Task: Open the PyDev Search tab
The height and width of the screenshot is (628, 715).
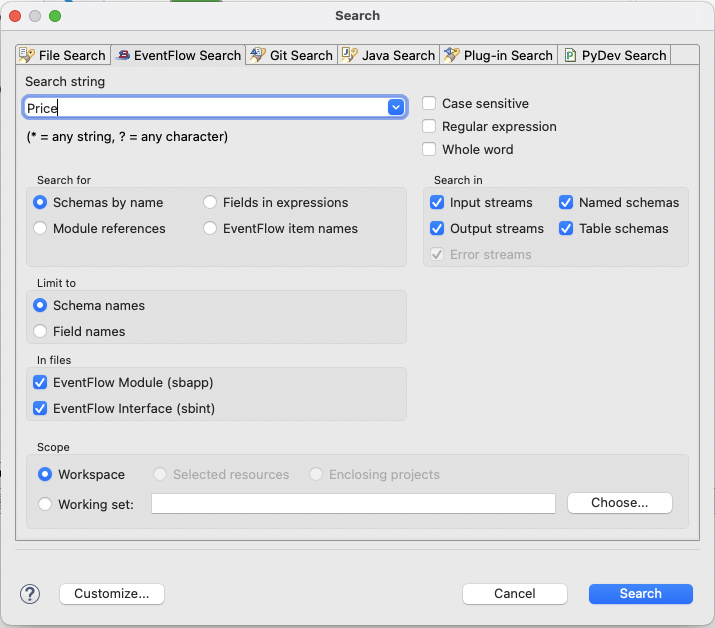Action: coord(624,56)
